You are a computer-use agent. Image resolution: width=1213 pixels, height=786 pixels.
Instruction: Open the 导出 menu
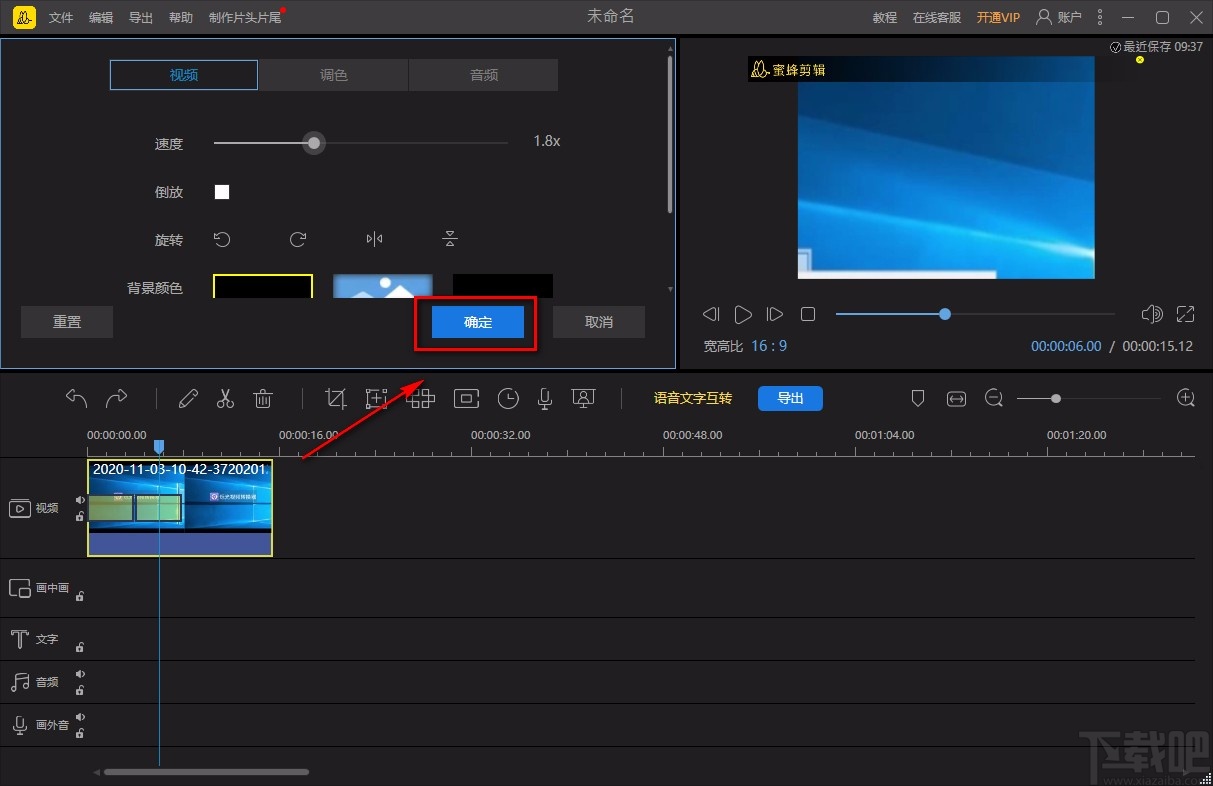141,18
